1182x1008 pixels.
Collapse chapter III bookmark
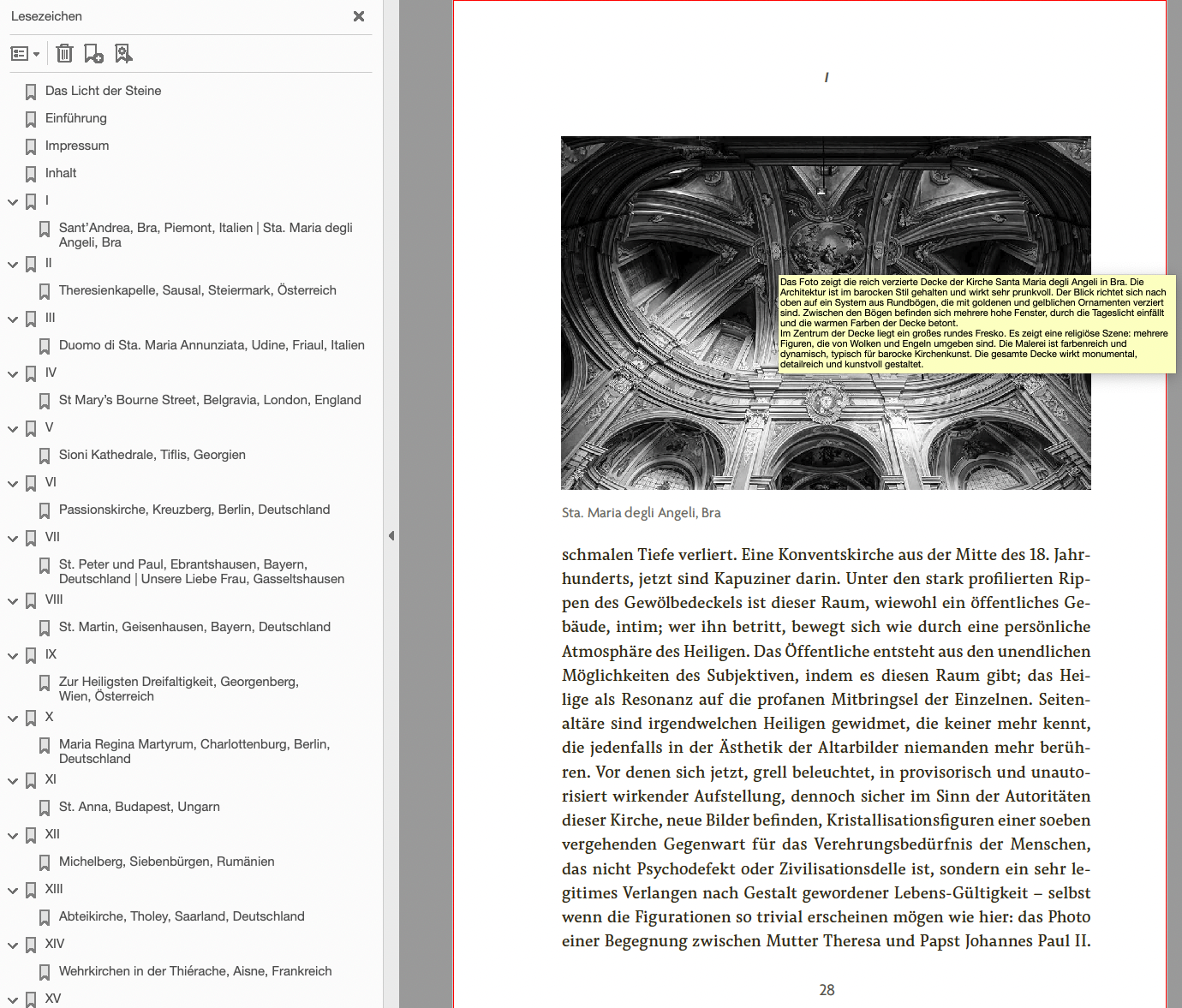pyautogui.click(x=13, y=319)
